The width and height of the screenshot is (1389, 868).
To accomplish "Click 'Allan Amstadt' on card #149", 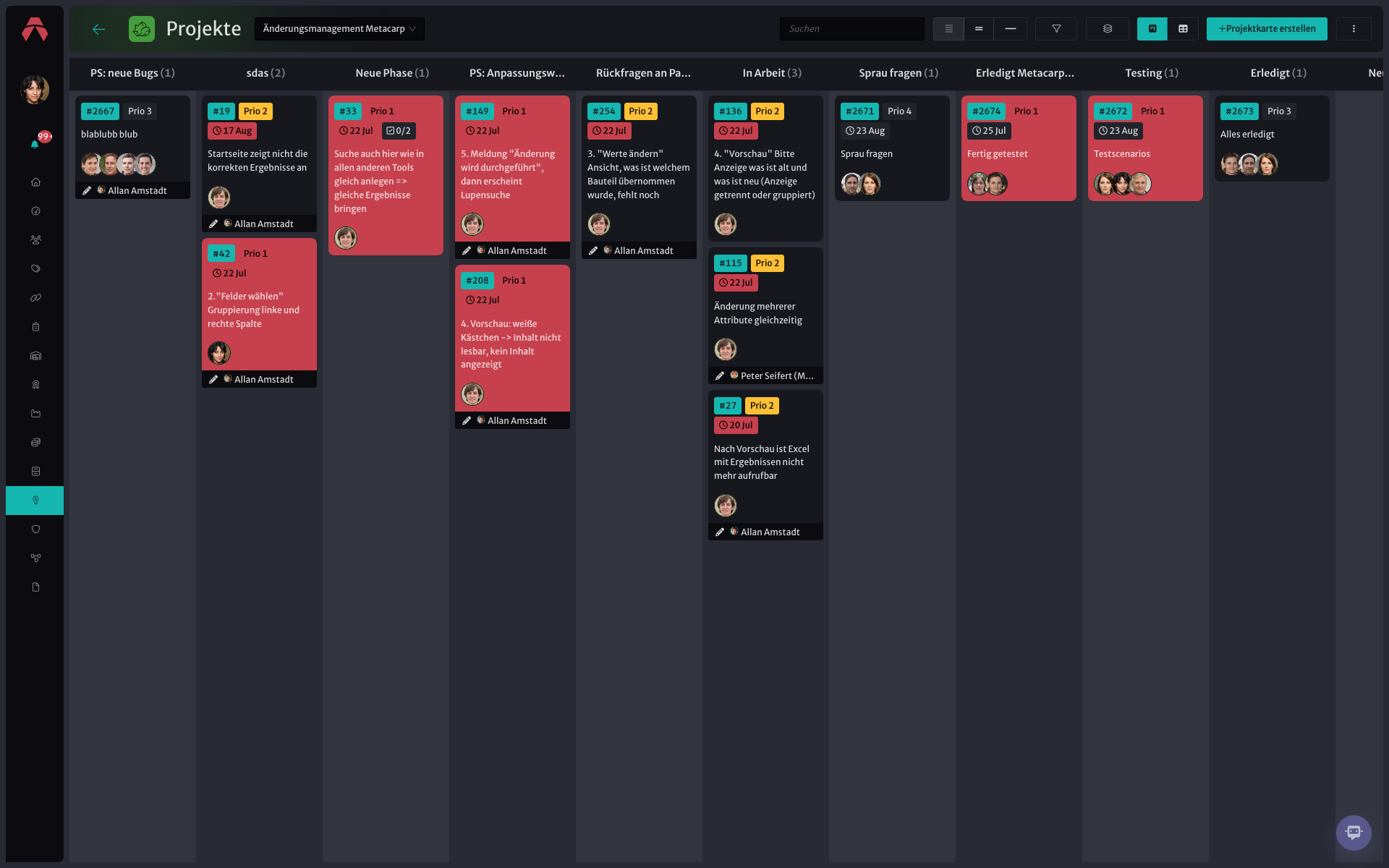I will [x=517, y=251].
